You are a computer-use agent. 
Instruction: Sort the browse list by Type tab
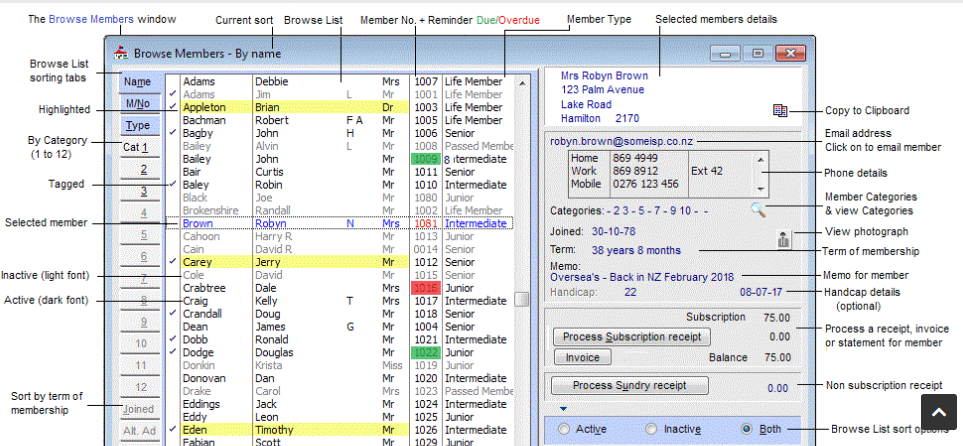point(138,126)
